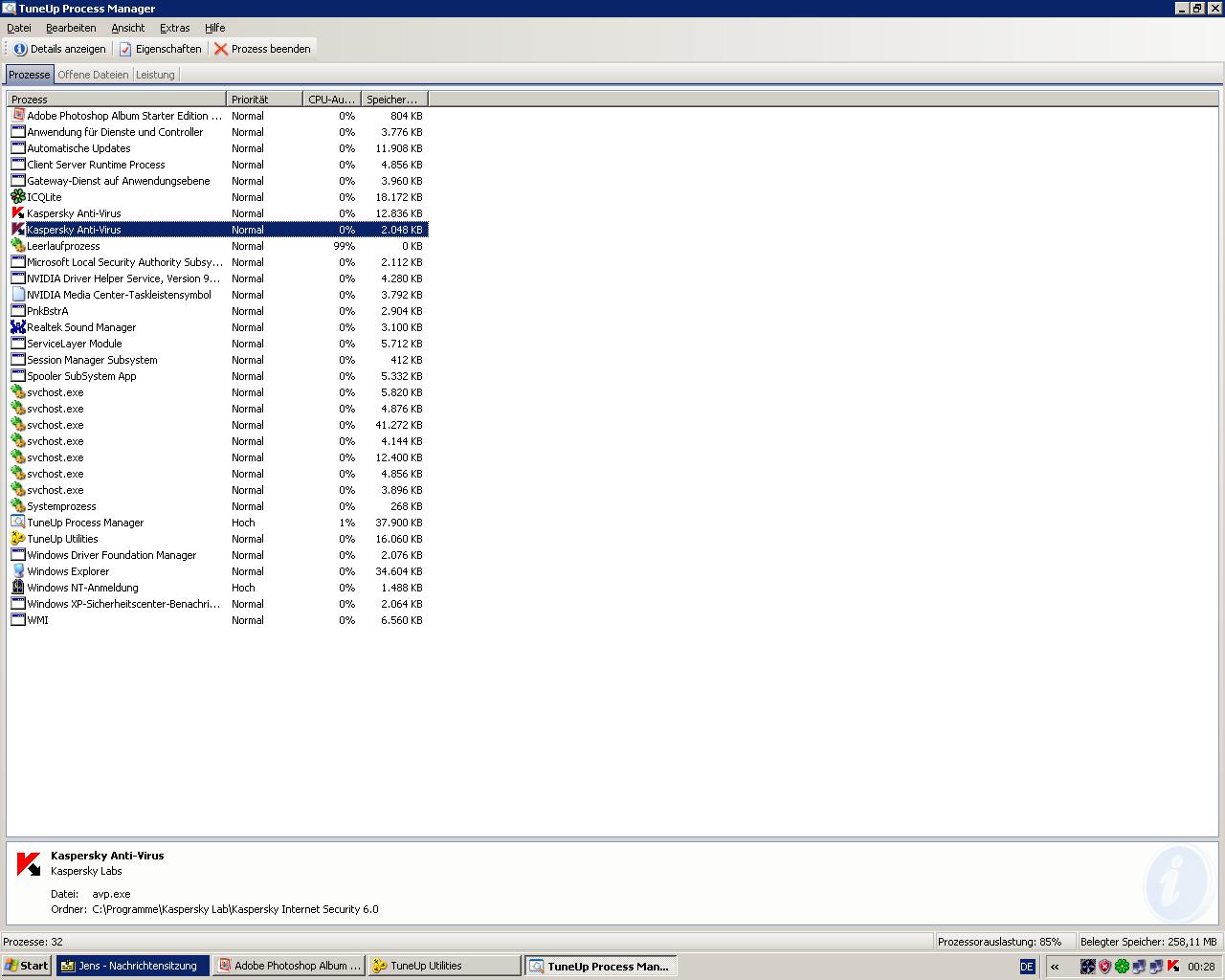Sort by the Priorität column header
The image size is (1225, 980).
pos(265,100)
